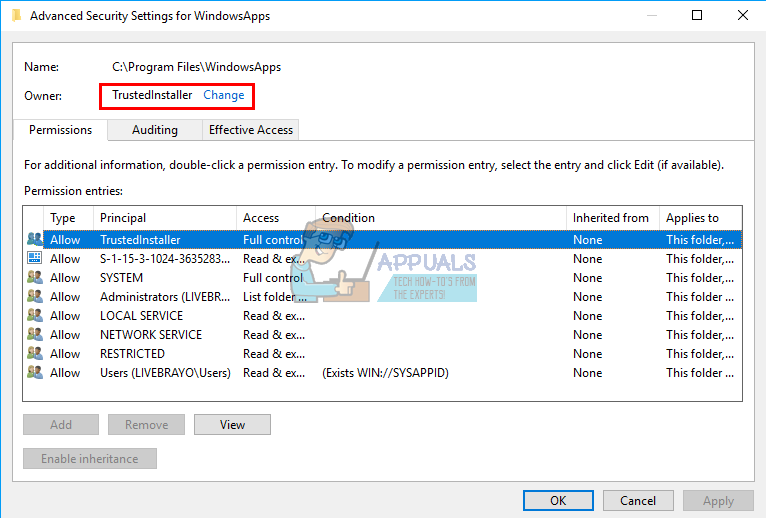Sort entries by Principal column header
The height and width of the screenshot is (518, 766).
point(165,218)
